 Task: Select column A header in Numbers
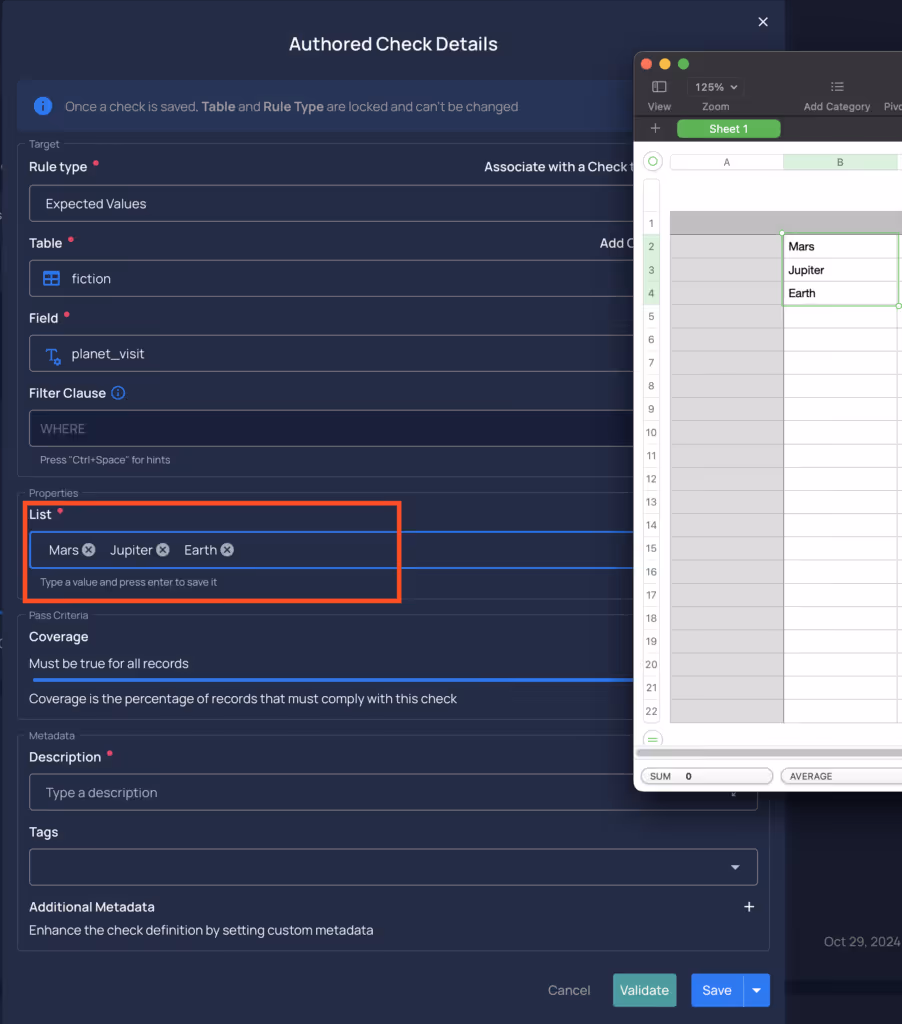pos(726,162)
